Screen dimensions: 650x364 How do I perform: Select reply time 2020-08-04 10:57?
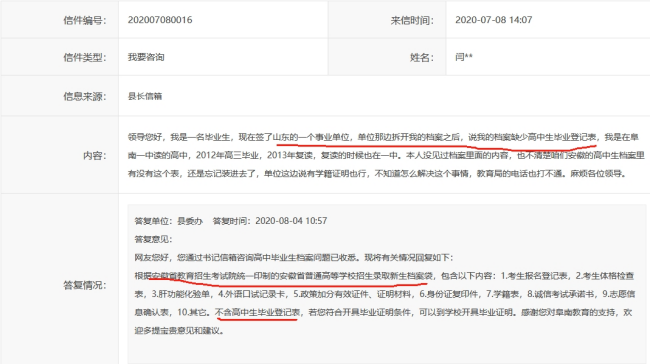click(291, 221)
